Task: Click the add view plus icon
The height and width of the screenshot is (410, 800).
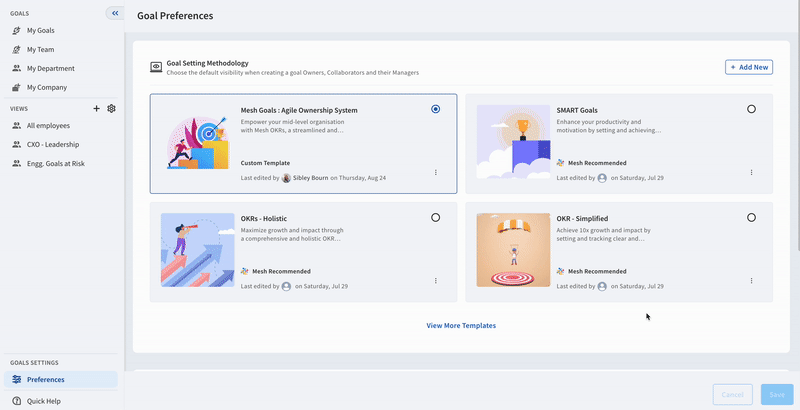Action: pyautogui.click(x=96, y=108)
